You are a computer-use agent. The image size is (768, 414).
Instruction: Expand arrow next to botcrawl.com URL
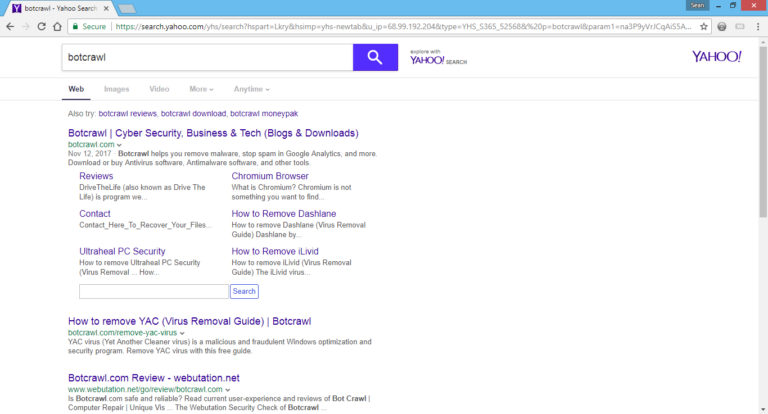pyautogui.click(x=119, y=145)
